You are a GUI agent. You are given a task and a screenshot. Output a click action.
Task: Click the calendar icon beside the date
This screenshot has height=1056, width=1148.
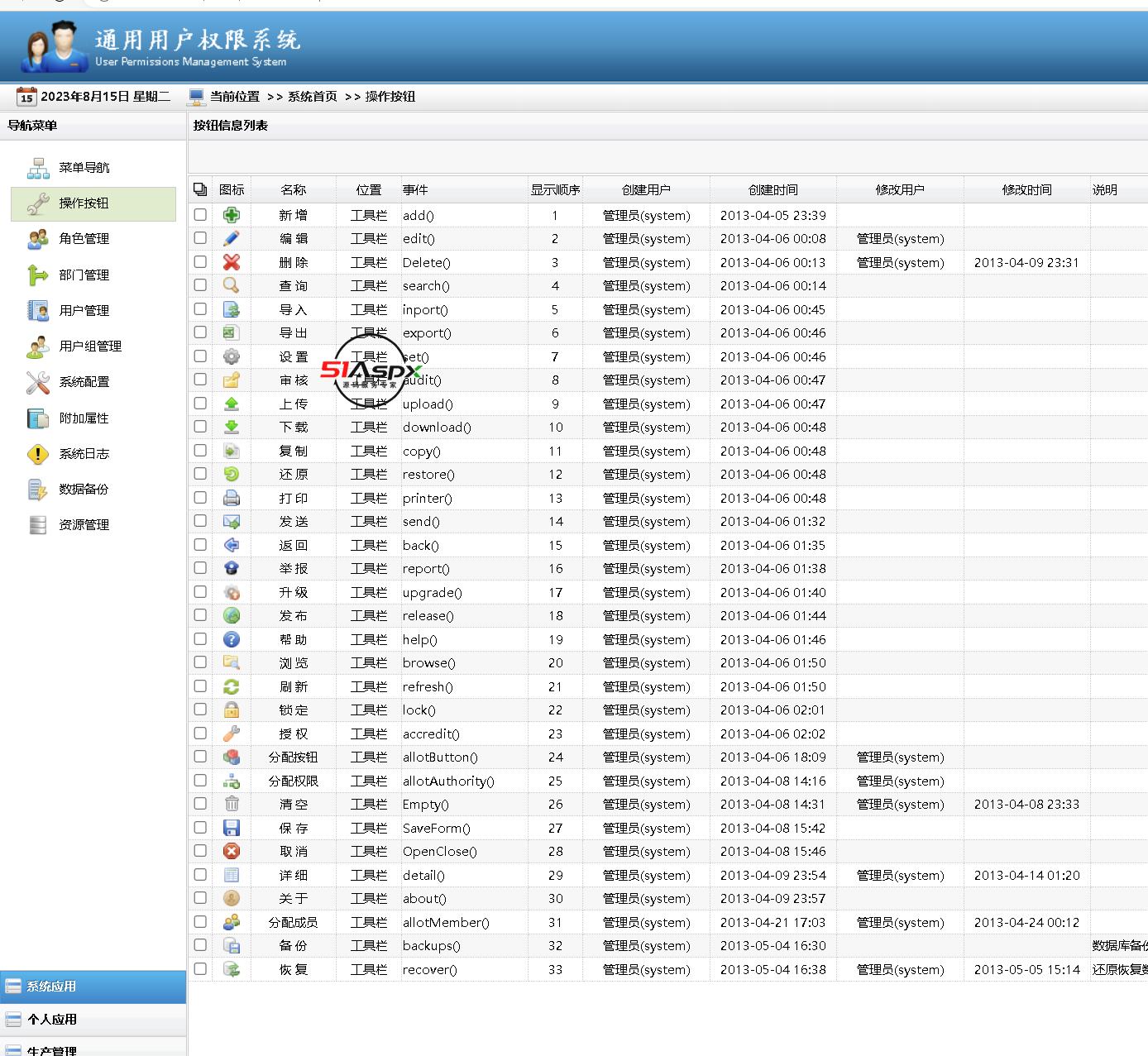coord(26,97)
